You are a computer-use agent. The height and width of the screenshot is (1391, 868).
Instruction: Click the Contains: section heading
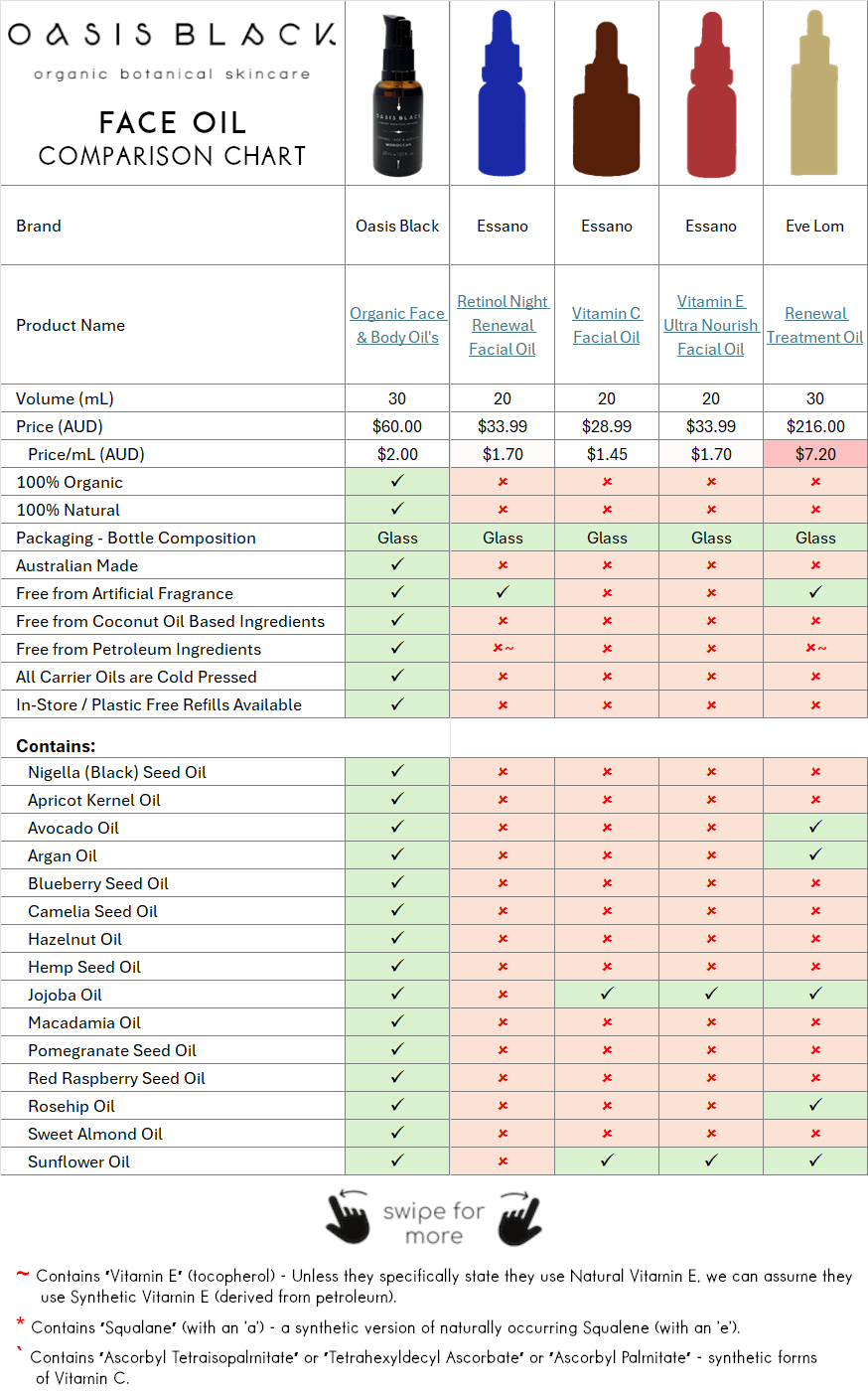click(x=56, y=746)
